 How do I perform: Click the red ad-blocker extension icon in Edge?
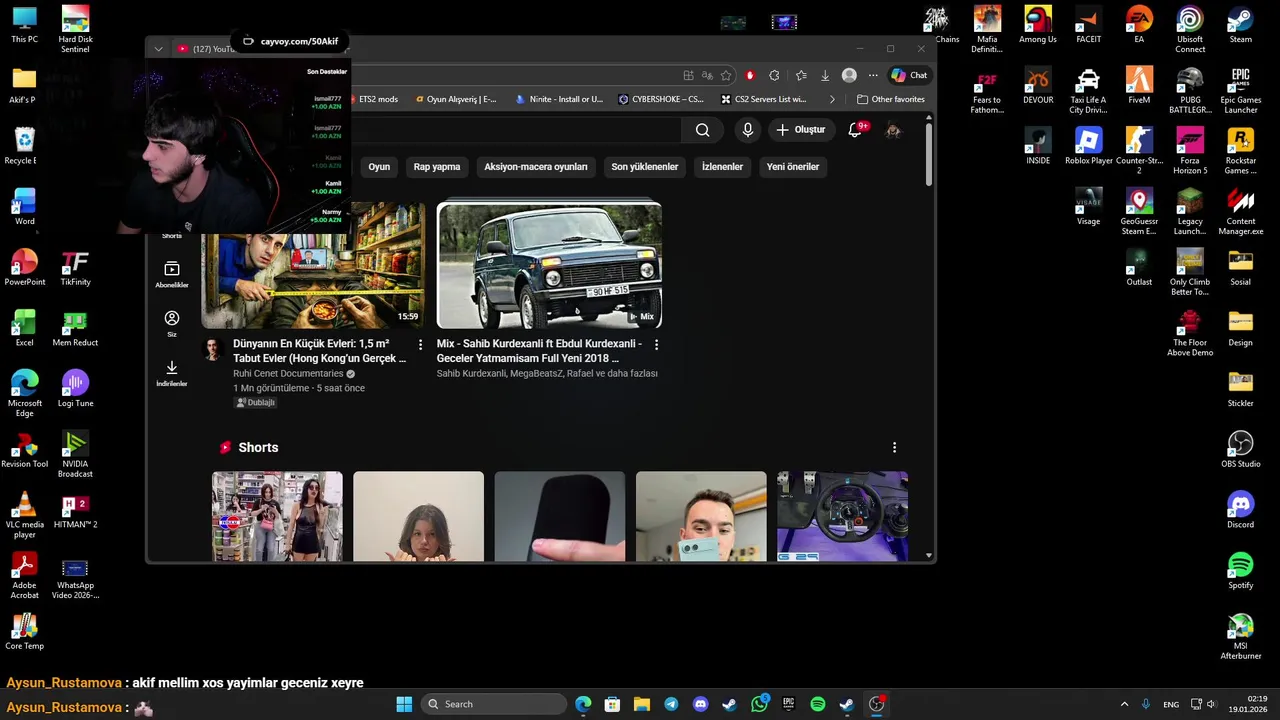(750, 75)
